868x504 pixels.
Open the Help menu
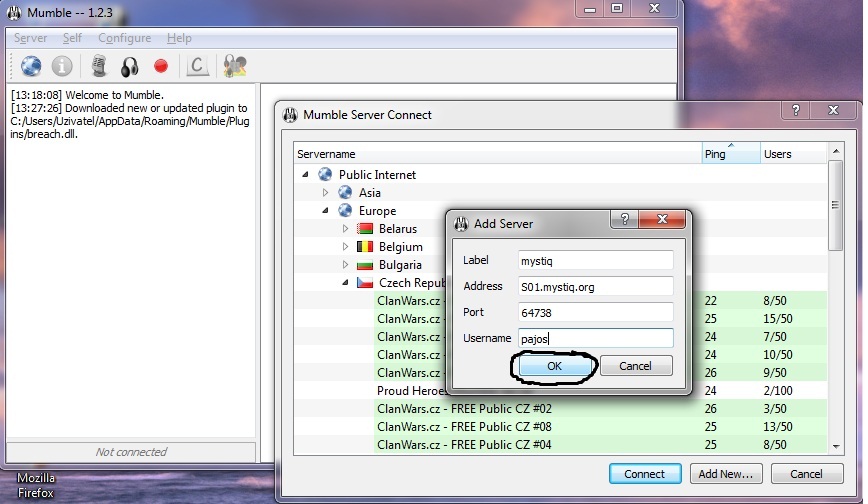tap(179, 38)
